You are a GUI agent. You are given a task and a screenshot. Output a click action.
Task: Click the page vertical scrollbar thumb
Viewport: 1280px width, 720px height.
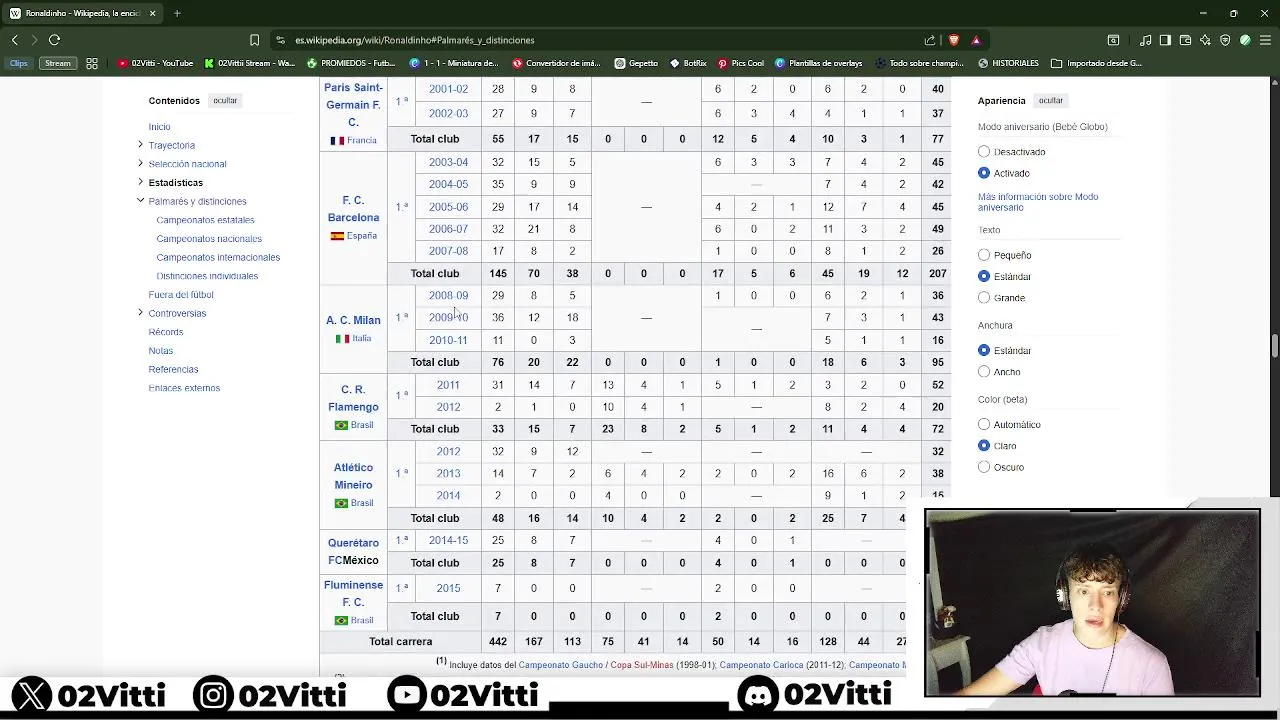[1274, 346]
